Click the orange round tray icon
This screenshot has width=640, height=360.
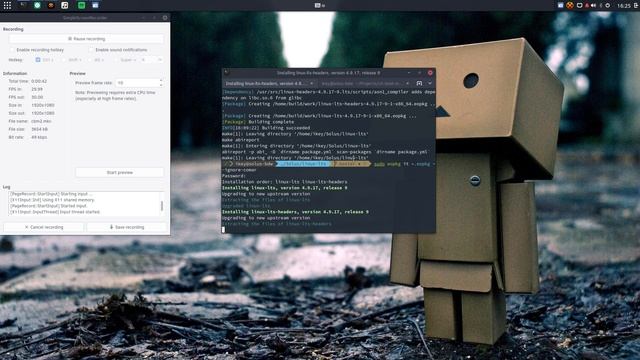570,5
